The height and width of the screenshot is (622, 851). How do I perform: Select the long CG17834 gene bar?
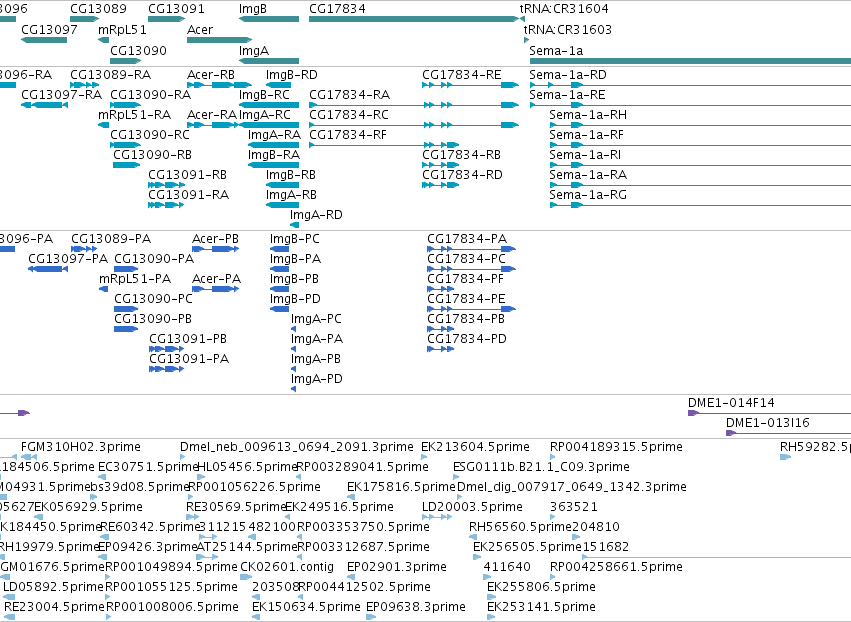coord(414,19)
